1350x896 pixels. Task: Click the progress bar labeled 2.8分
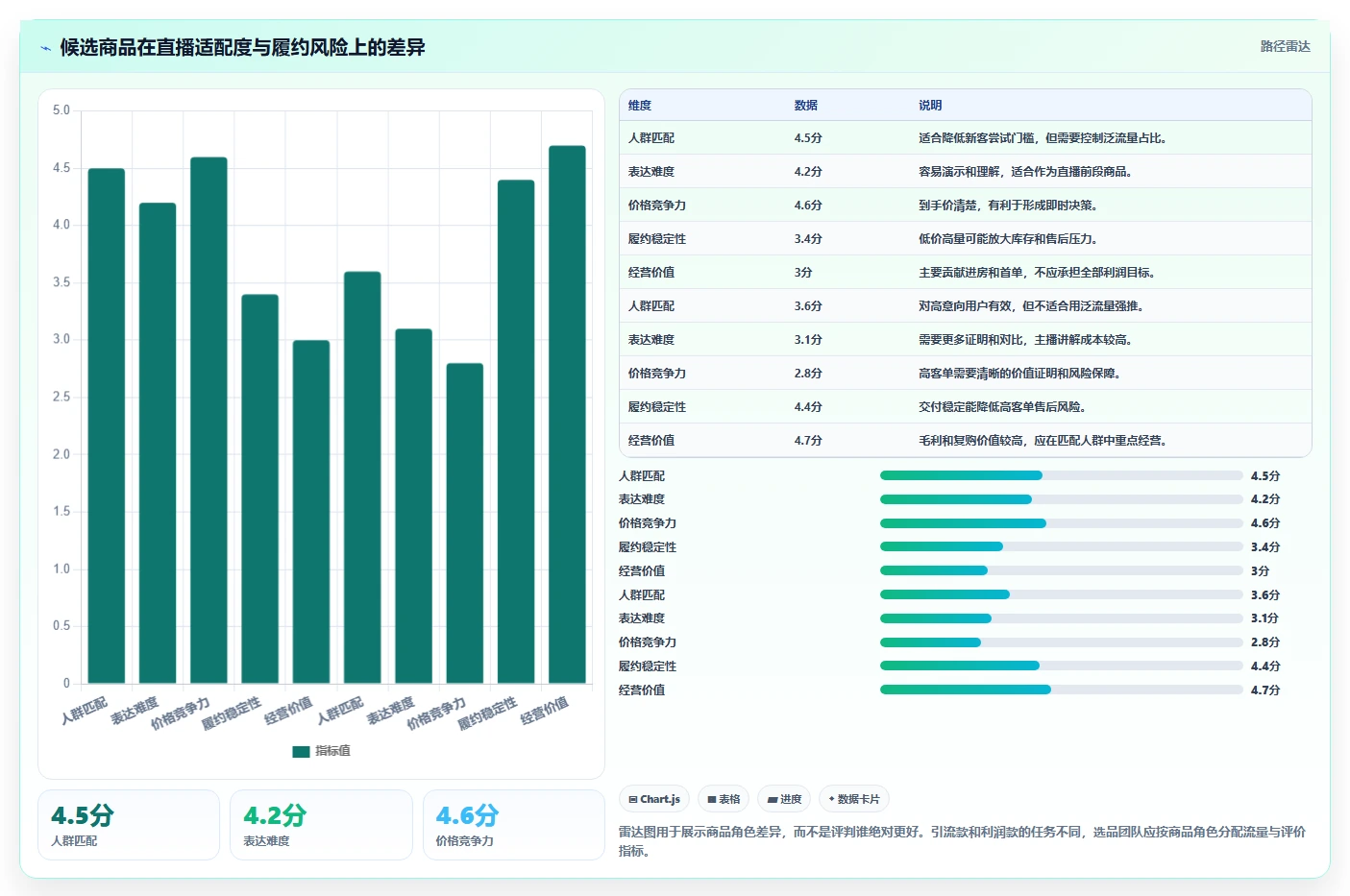coord(1062,642)
